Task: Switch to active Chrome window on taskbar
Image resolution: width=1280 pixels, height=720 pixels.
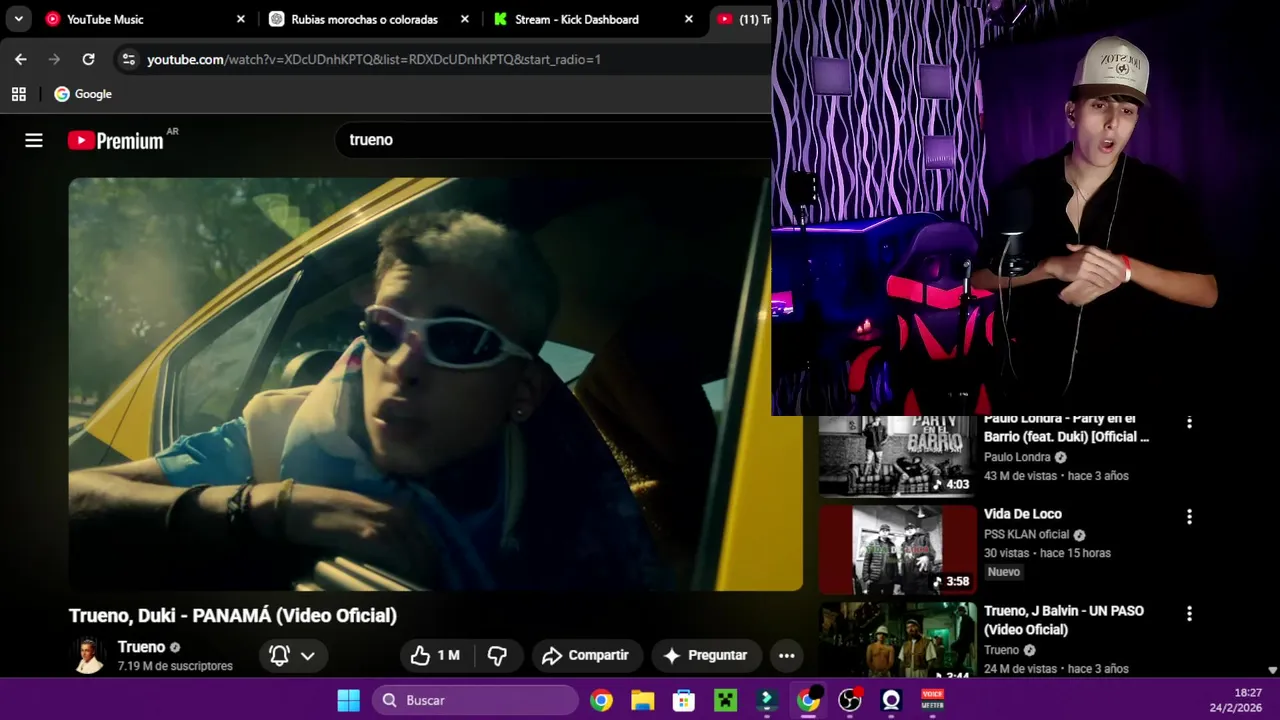Action: coord(808,700)
